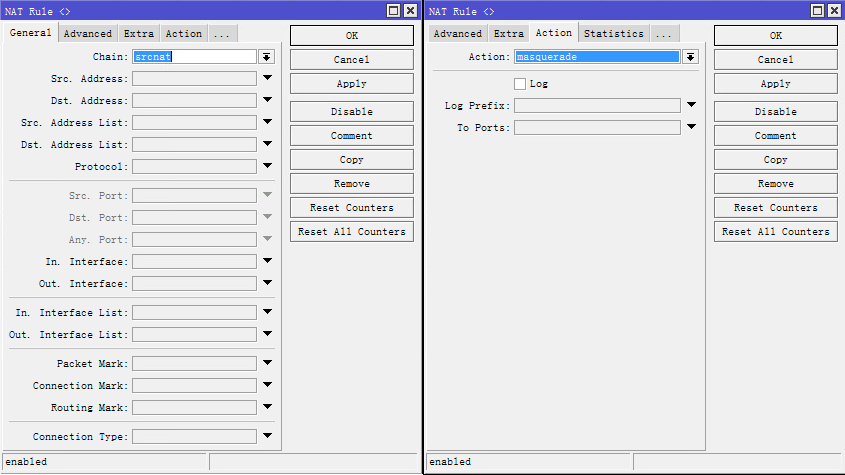Show more tabs in left window
The height and width of the screenshot is (475, 845).
click(x=222, y=34)
